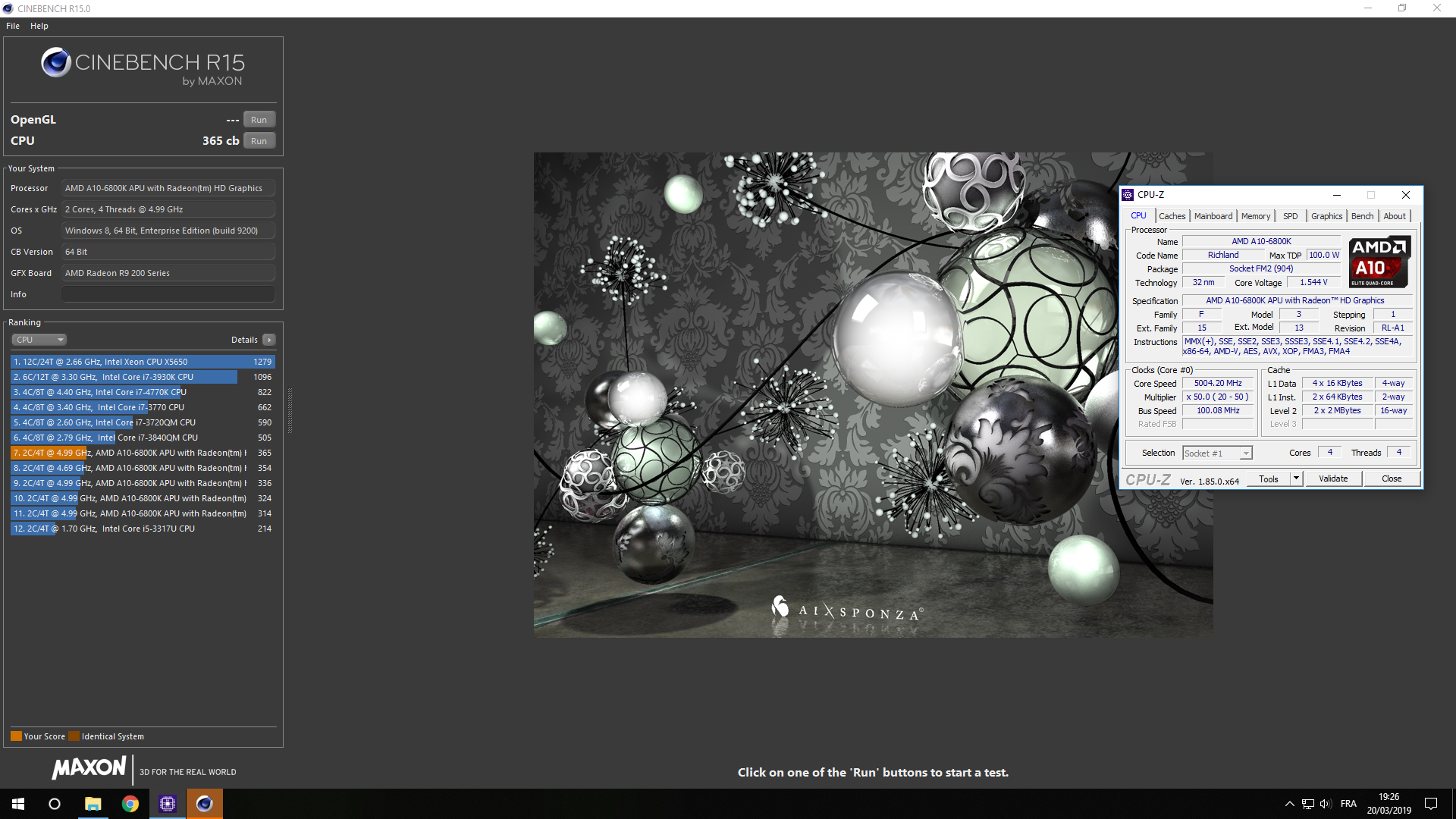
Task: Expand the Tools dropdown arrow in CPU-Z
Action: (x=1296, y=479)
